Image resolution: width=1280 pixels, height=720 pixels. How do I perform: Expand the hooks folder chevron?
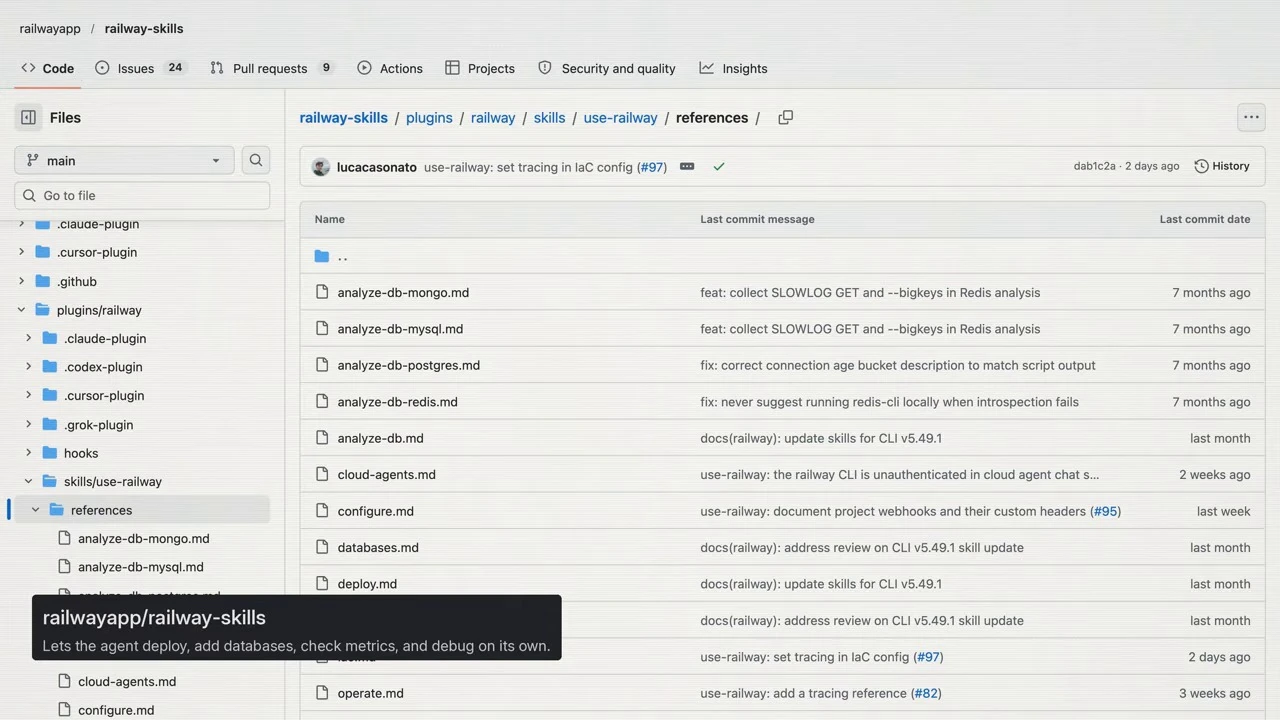click(x=28, y=453)
